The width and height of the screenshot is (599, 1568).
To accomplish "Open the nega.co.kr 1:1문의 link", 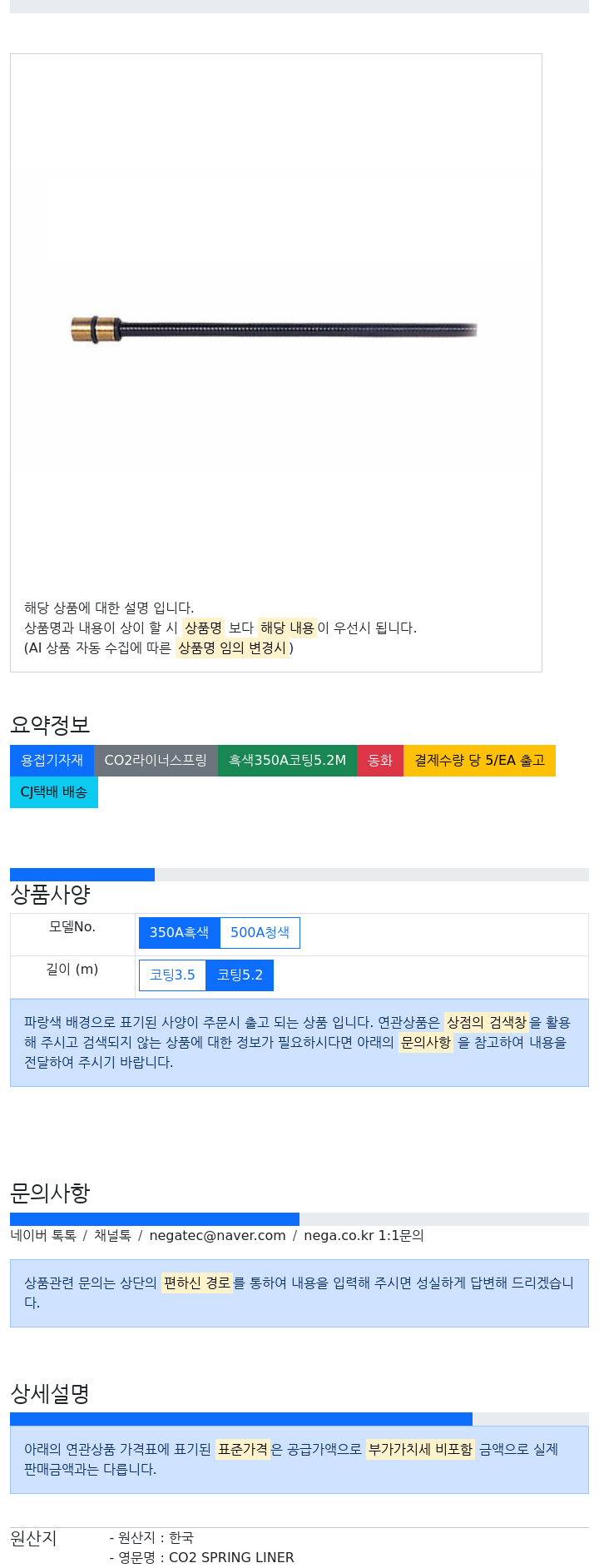I will (x=364, y=1236).
